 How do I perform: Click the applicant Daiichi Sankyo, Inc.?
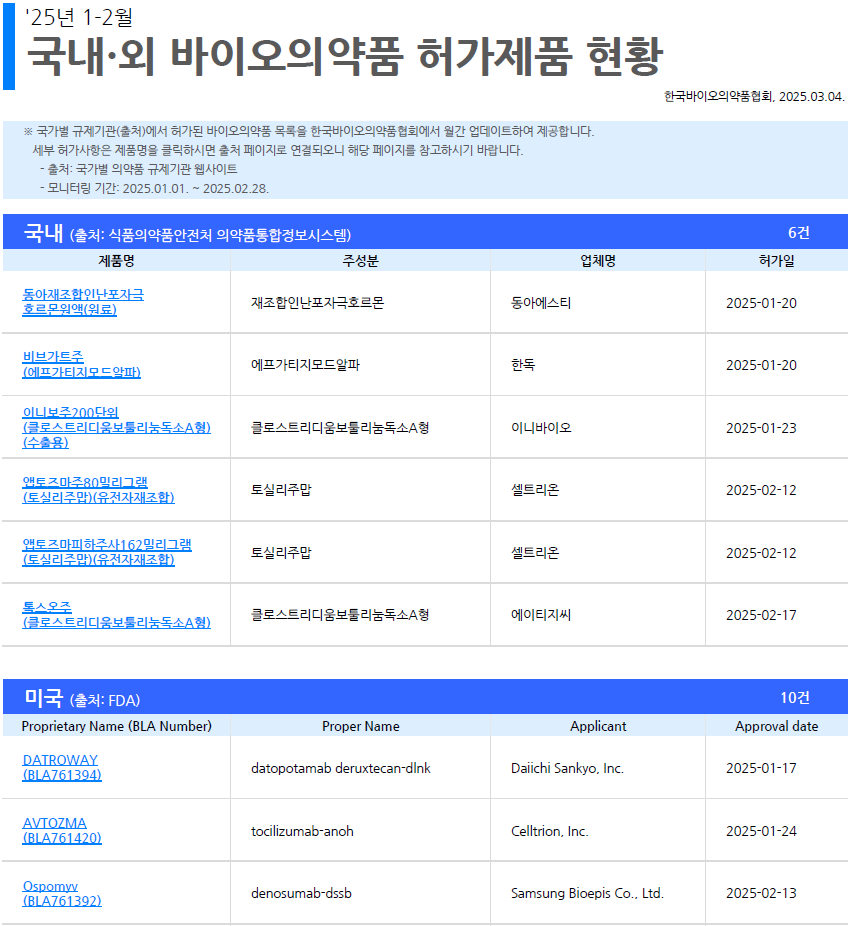pos(567,768)
